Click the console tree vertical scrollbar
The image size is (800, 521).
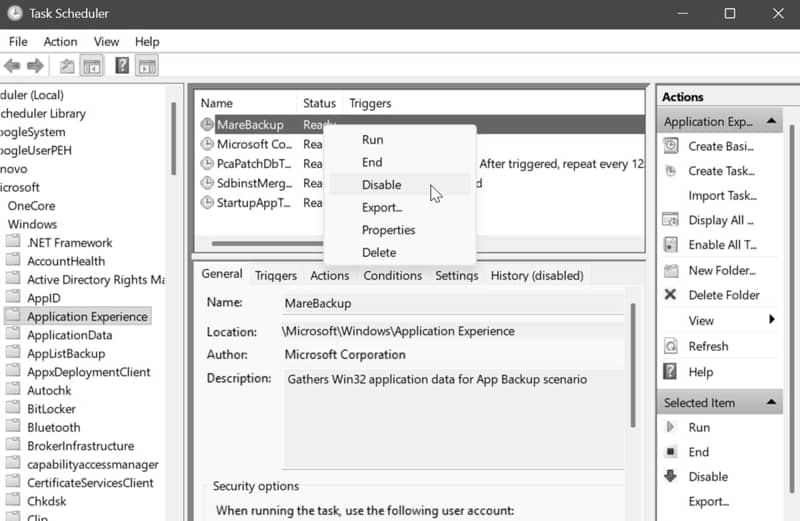pyautogui.click(x=173, y=139)
